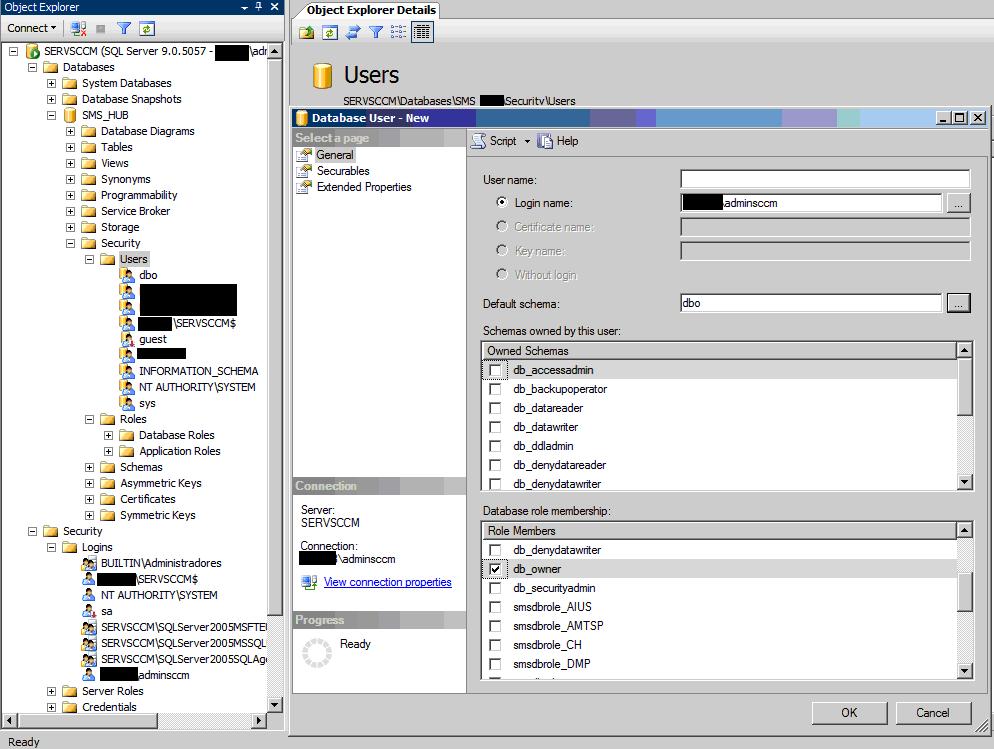
Task: Expand the Server Roles node
Action: click(51, 691)
